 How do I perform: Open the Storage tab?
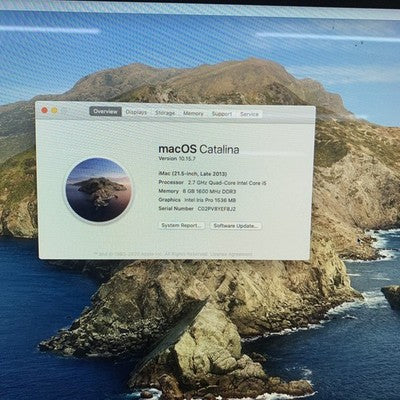(x=165, y=113)
